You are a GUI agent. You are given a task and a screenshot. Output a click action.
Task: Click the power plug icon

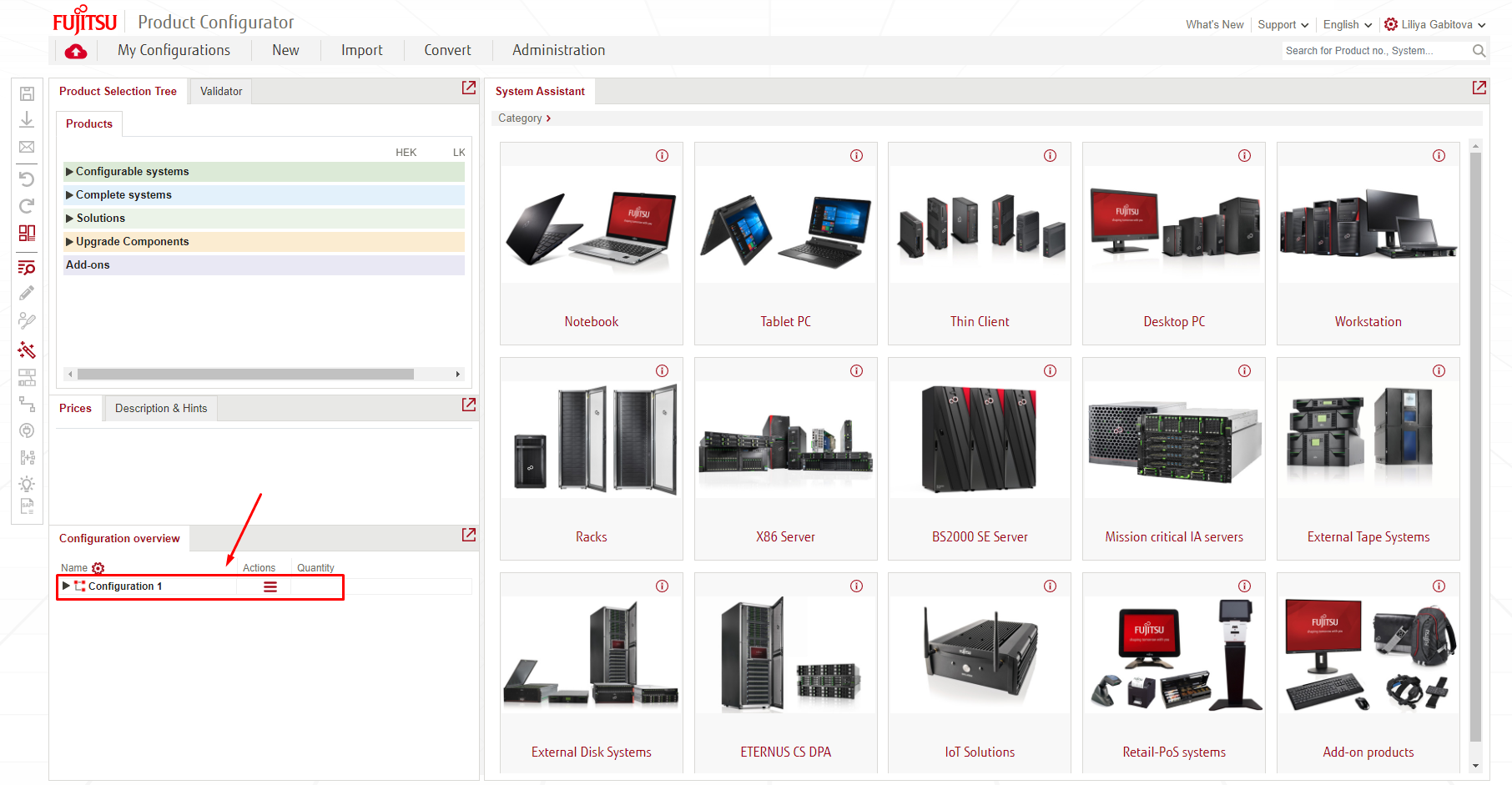pyautogui.click(x=27, y=431)
